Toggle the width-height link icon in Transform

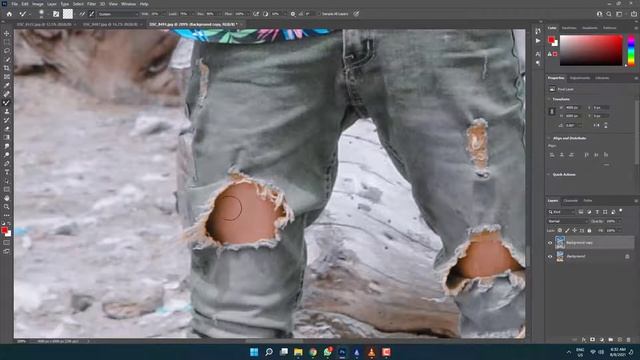pyautogui.click(x=552, y=111)
